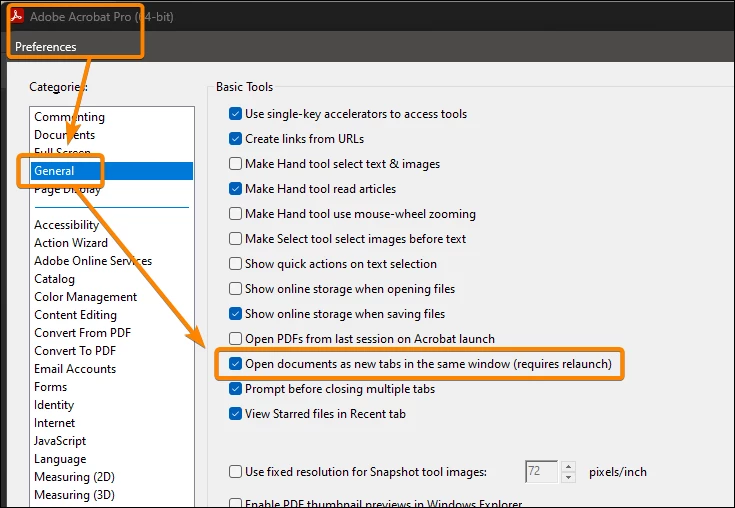The image size is (735, 508).
Task: Select the Identity category
Action: 54,405
